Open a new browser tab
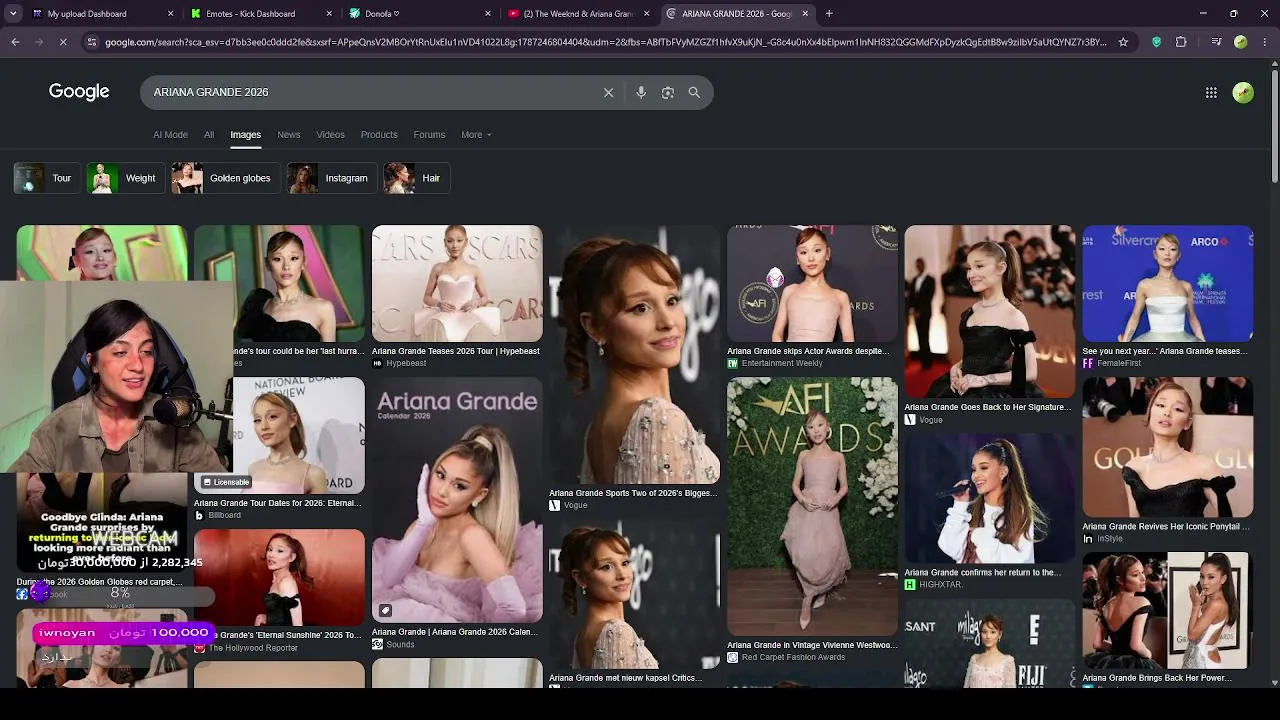 tap(829, 14)
